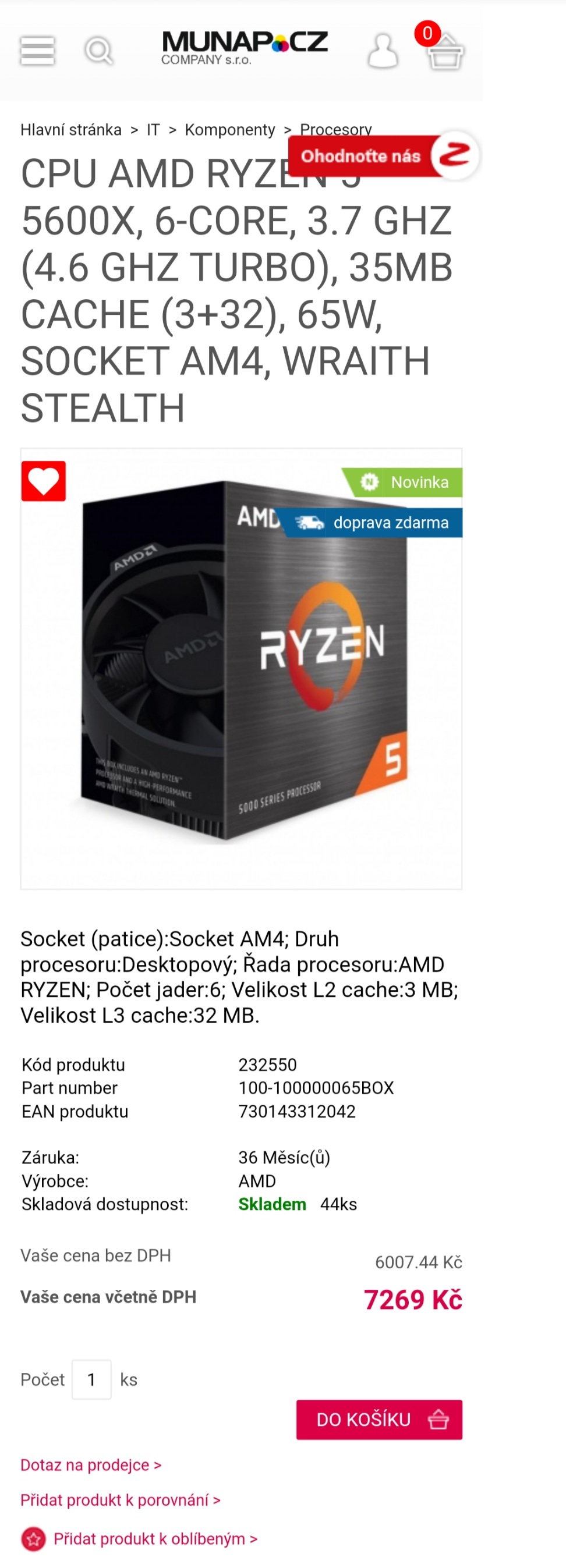
Task: Add product with 'DO KOŠÍKU' button
Action: 379,1420
